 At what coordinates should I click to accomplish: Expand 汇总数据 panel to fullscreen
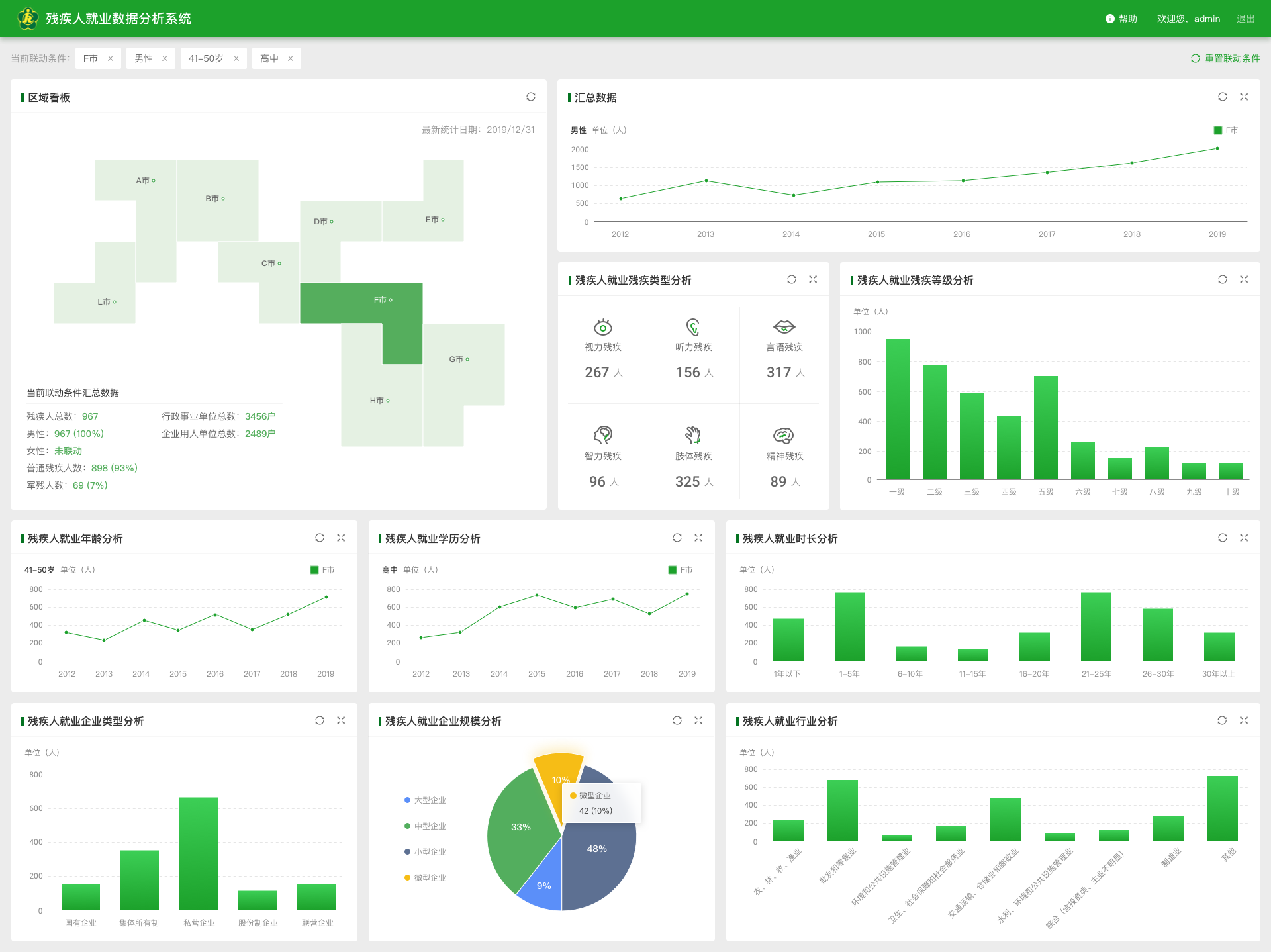pyautogui.click(x=1244, y=97)
